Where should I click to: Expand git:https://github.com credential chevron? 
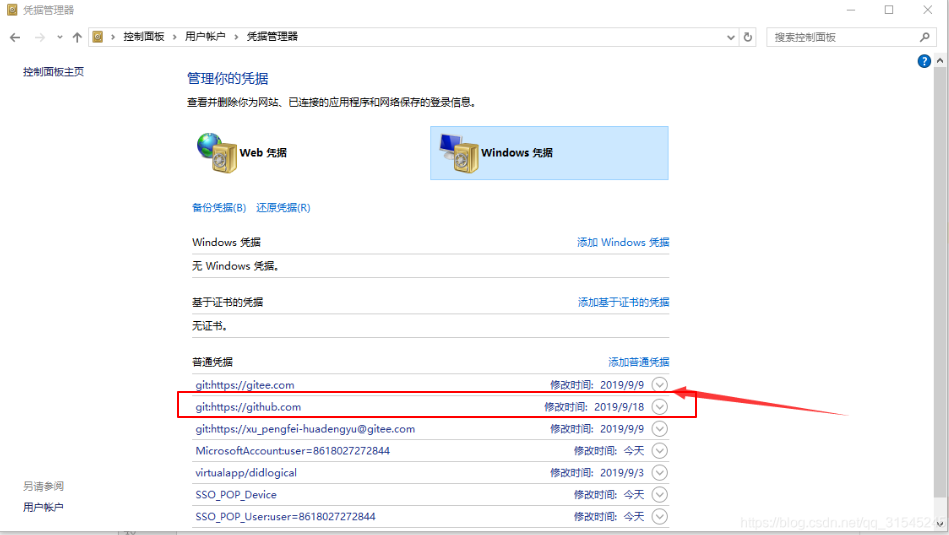660,407
